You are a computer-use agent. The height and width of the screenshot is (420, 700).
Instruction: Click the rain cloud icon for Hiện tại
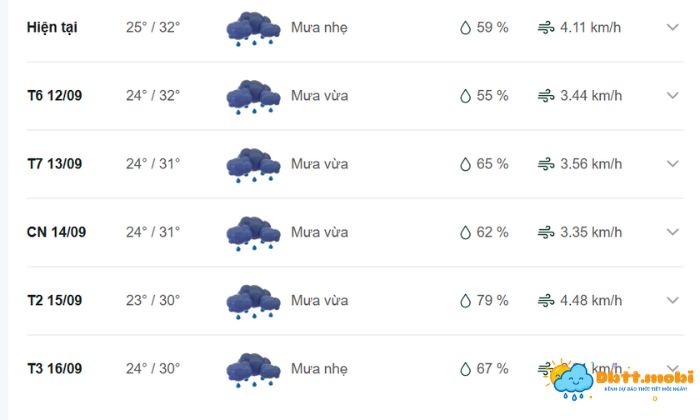(x=252, y=29)
